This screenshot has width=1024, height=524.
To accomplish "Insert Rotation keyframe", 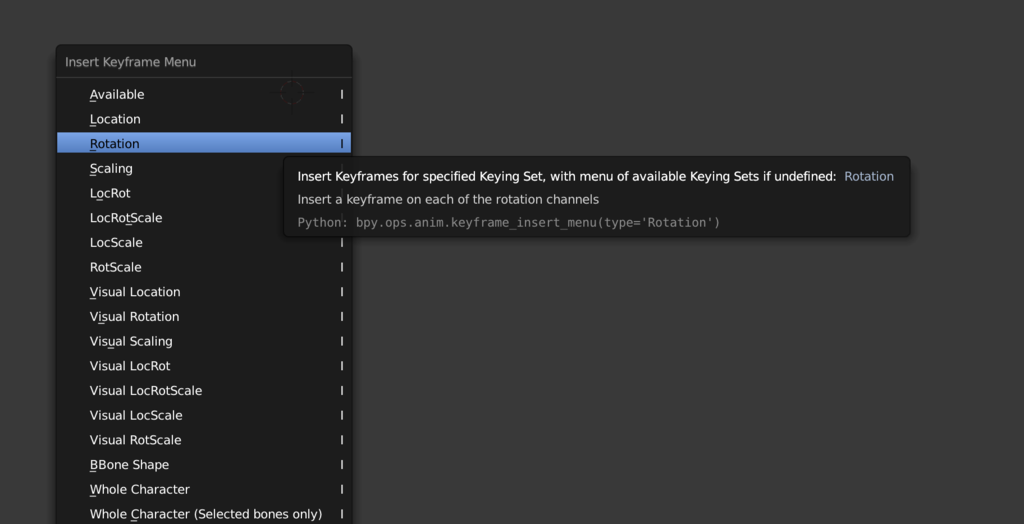I will tap(204, 144).
